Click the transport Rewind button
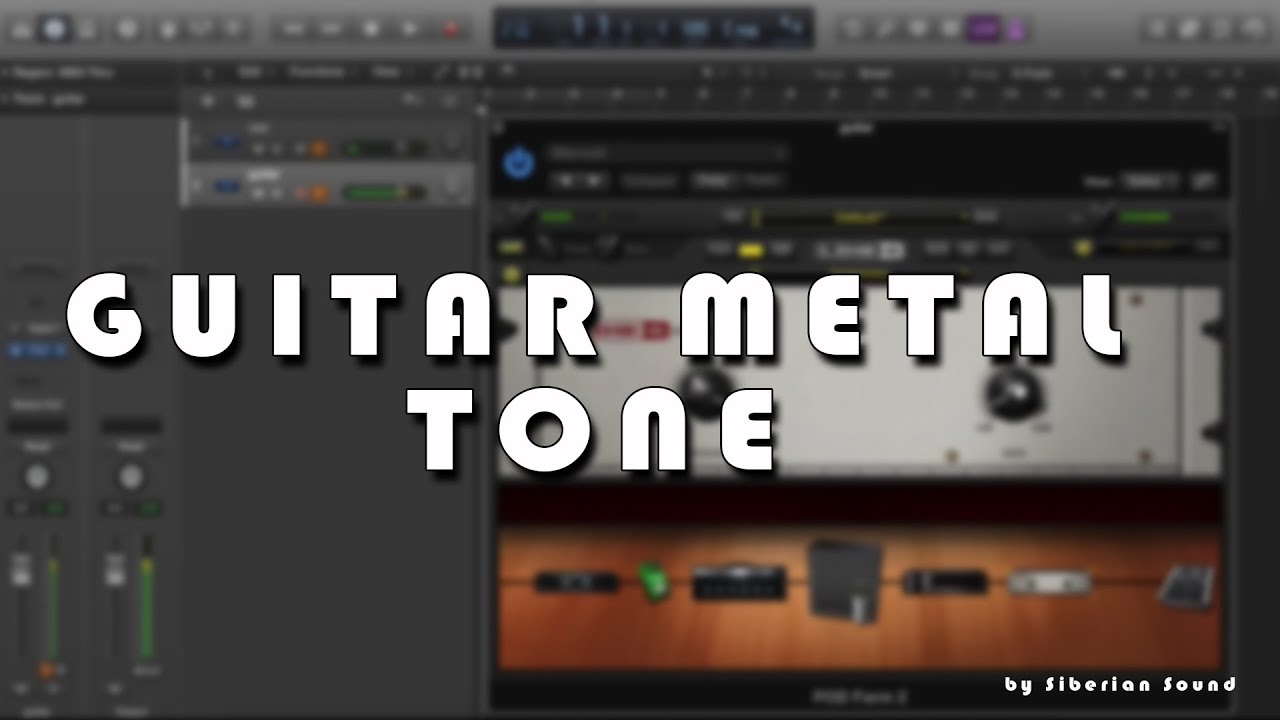This screenshot has width=1280, height=720. coord(293,29)
